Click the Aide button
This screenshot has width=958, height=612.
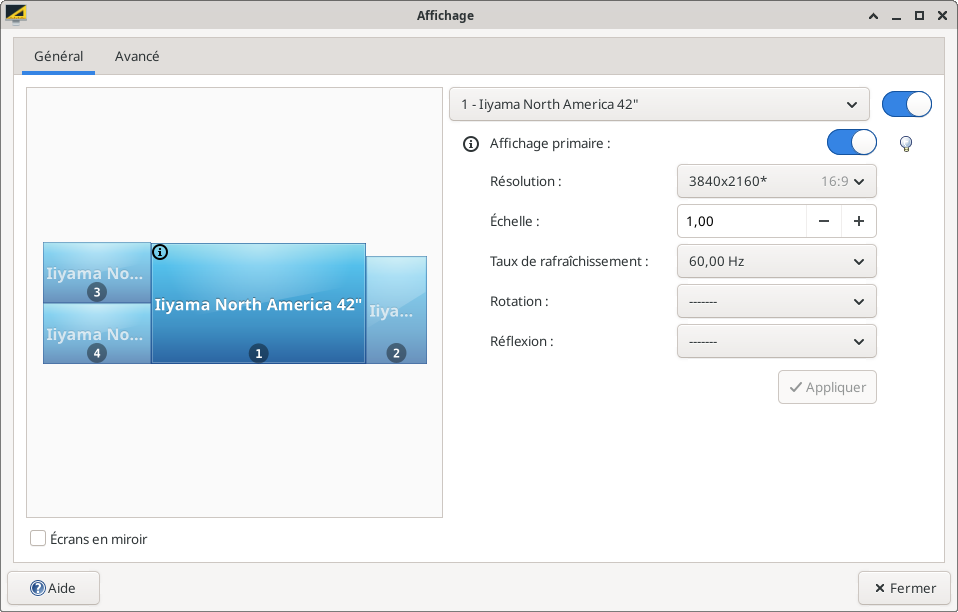tap(54, 588)
